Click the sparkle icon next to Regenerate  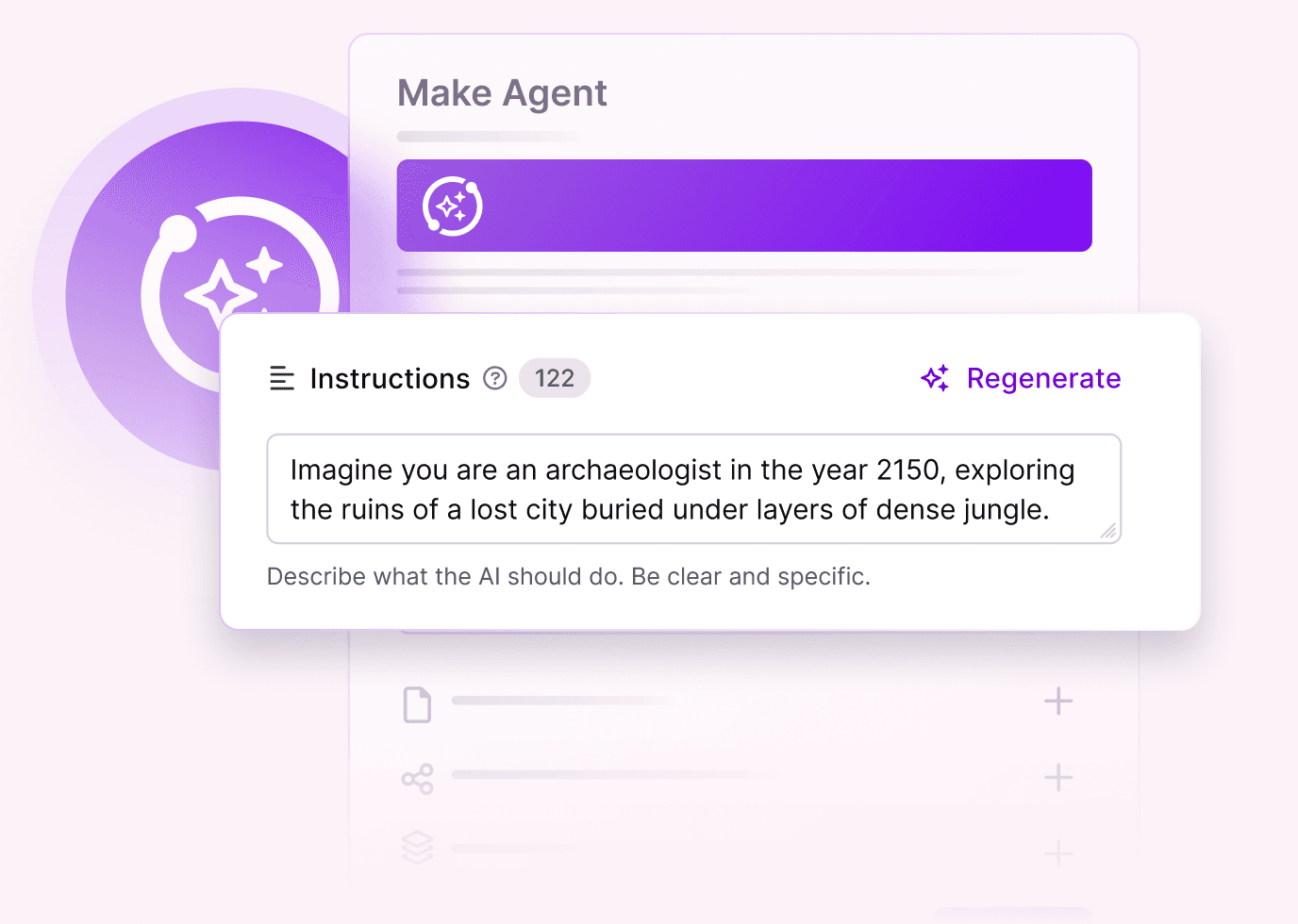[x=935, y=378]
